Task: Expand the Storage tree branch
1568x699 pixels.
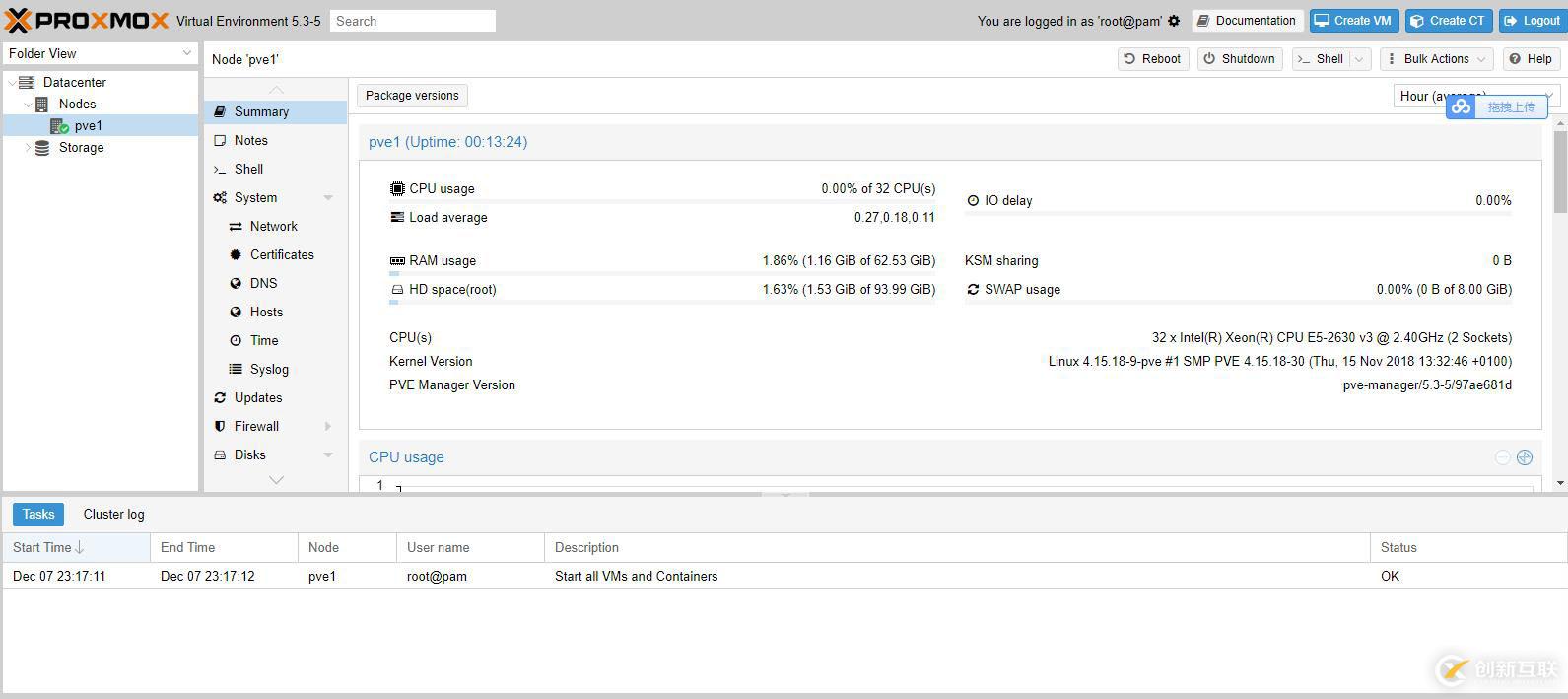Action: (x=27, y=148)
